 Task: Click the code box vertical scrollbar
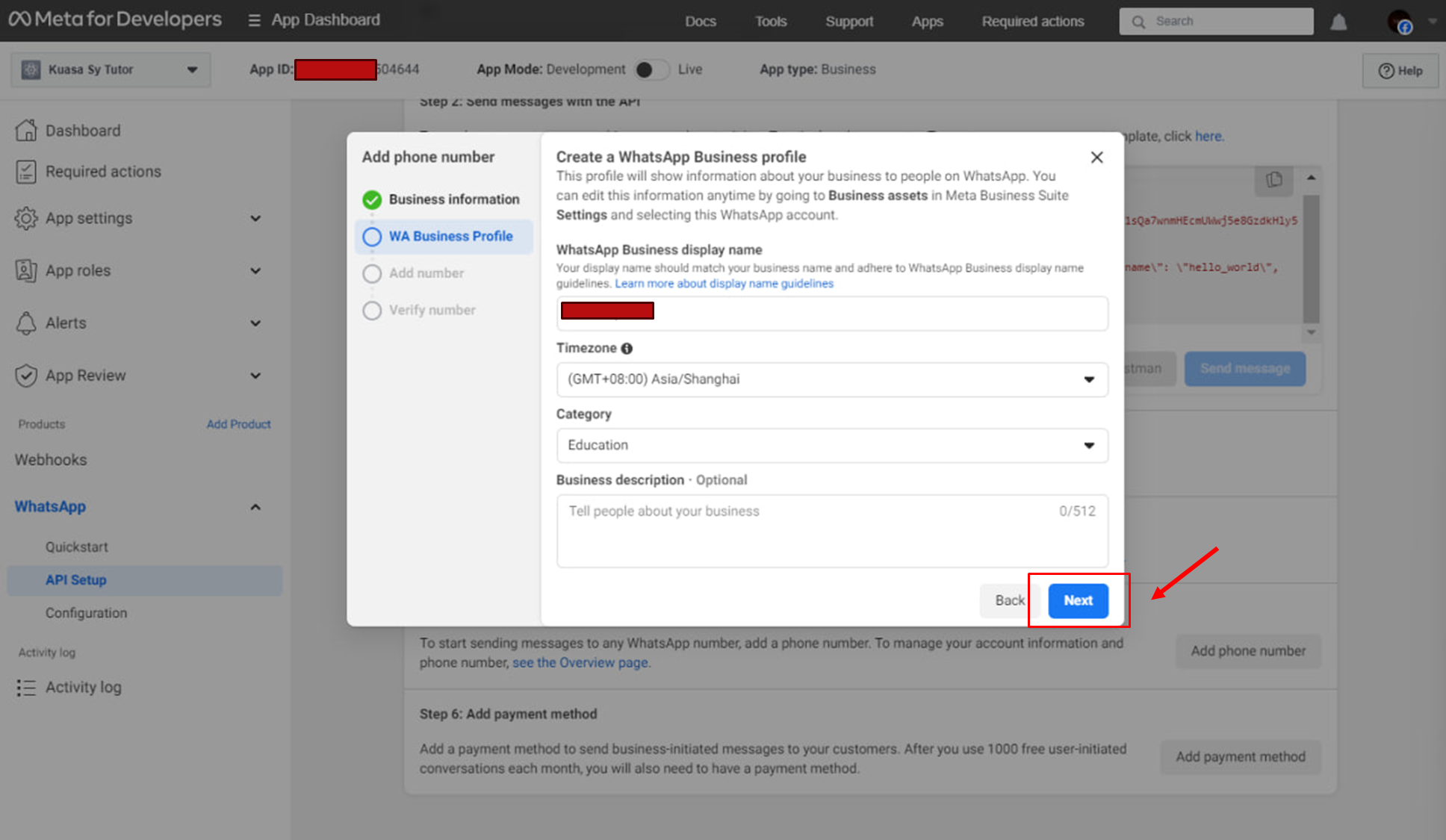pos(1311,258)
